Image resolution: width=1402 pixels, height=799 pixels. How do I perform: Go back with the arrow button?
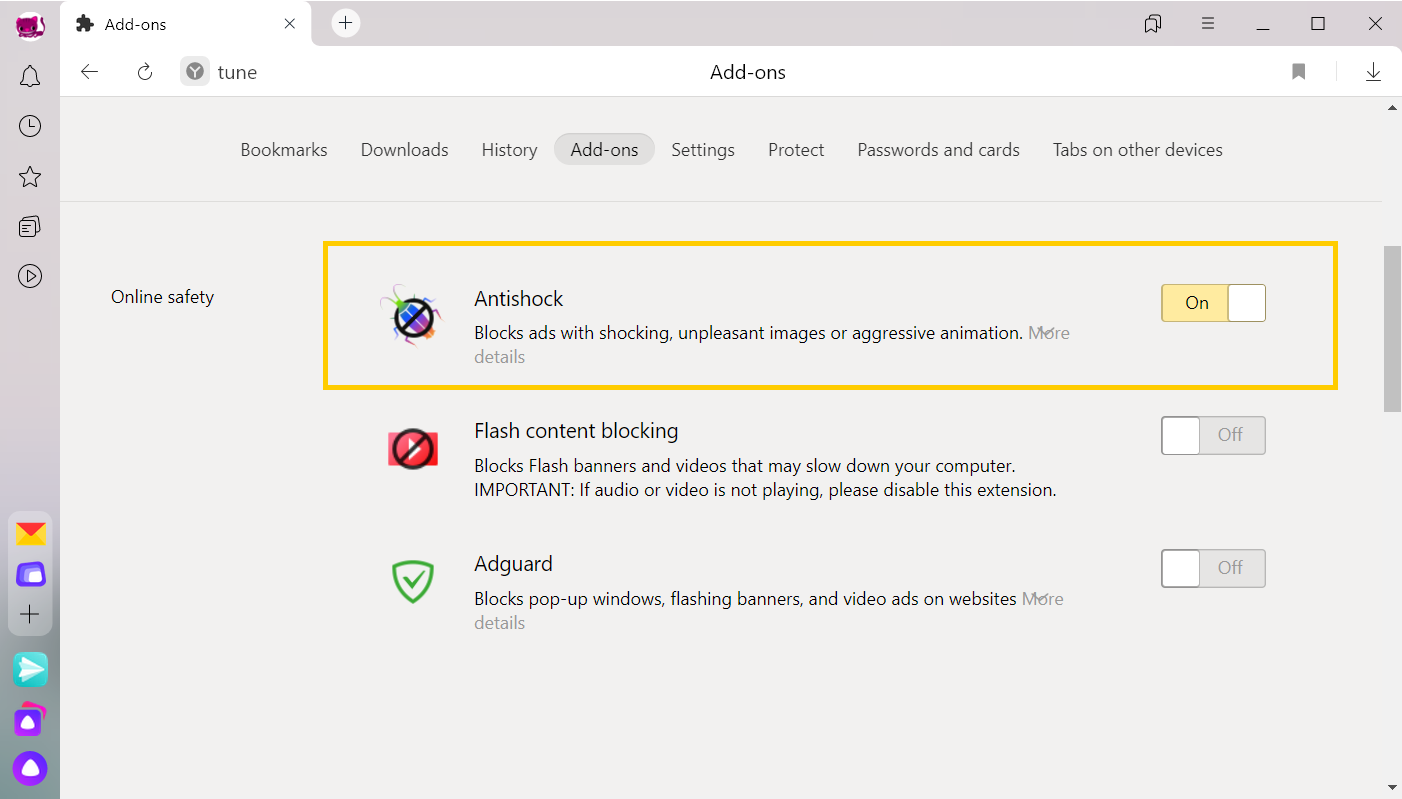(x=90, y=72)
